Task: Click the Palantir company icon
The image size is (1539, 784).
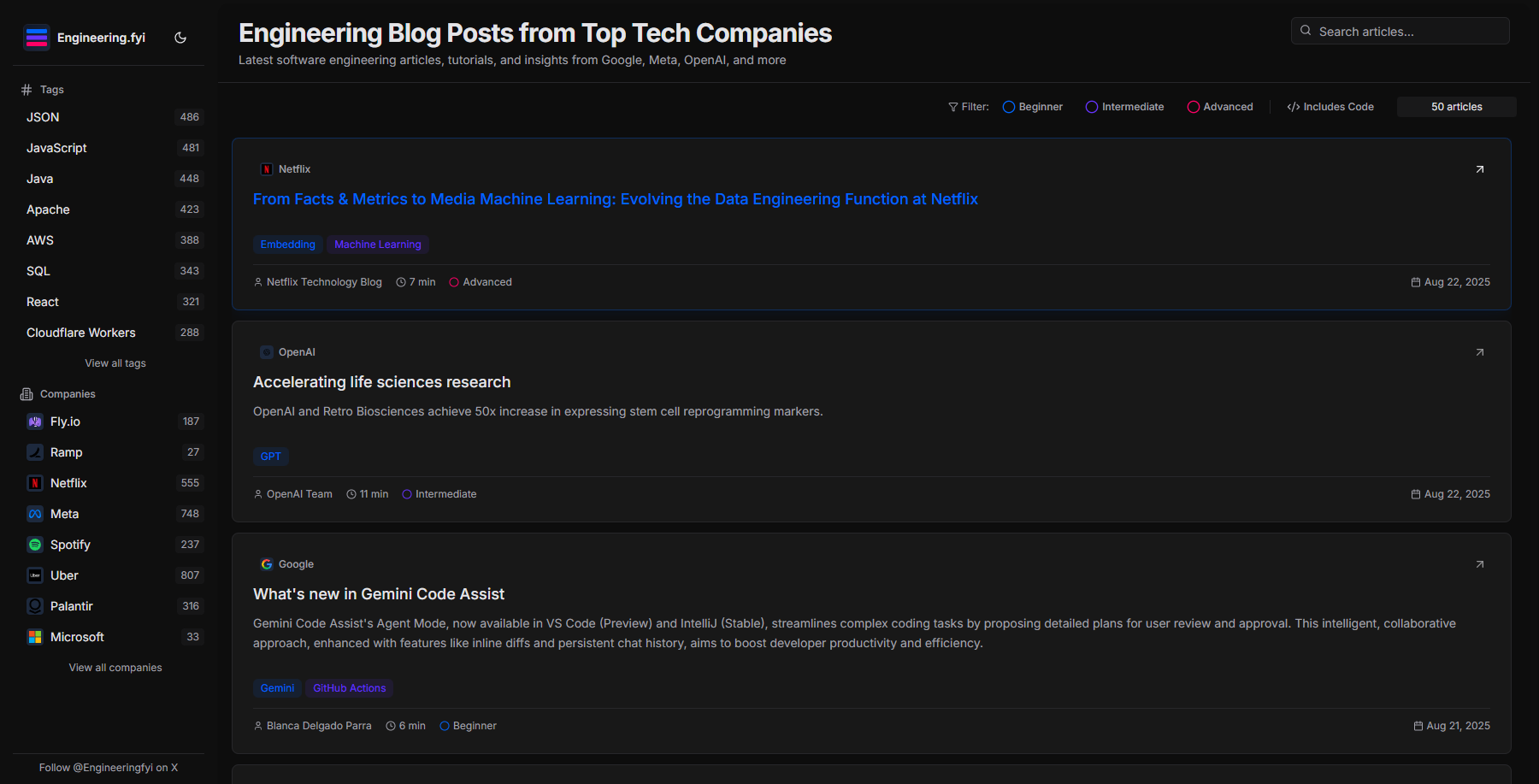Action: (35, 606)
